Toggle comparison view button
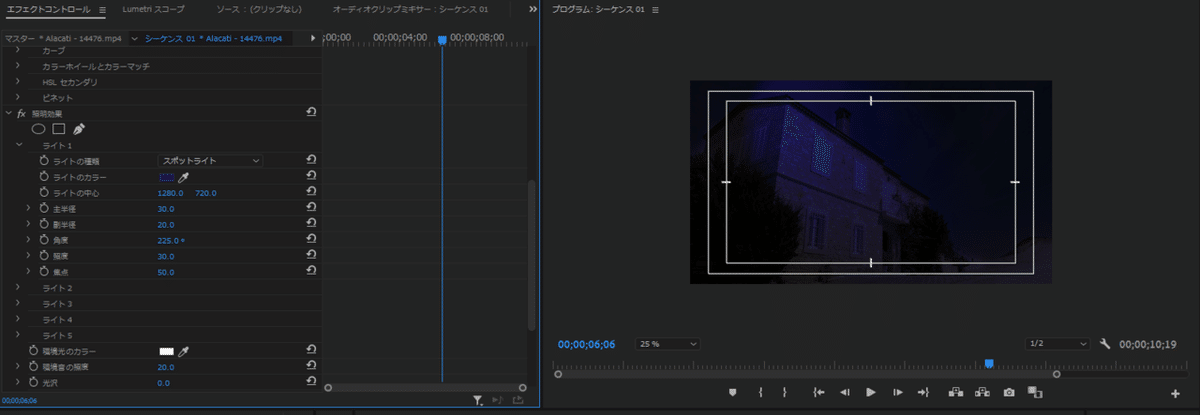 pyautogui.click(x=1034, y=392)
